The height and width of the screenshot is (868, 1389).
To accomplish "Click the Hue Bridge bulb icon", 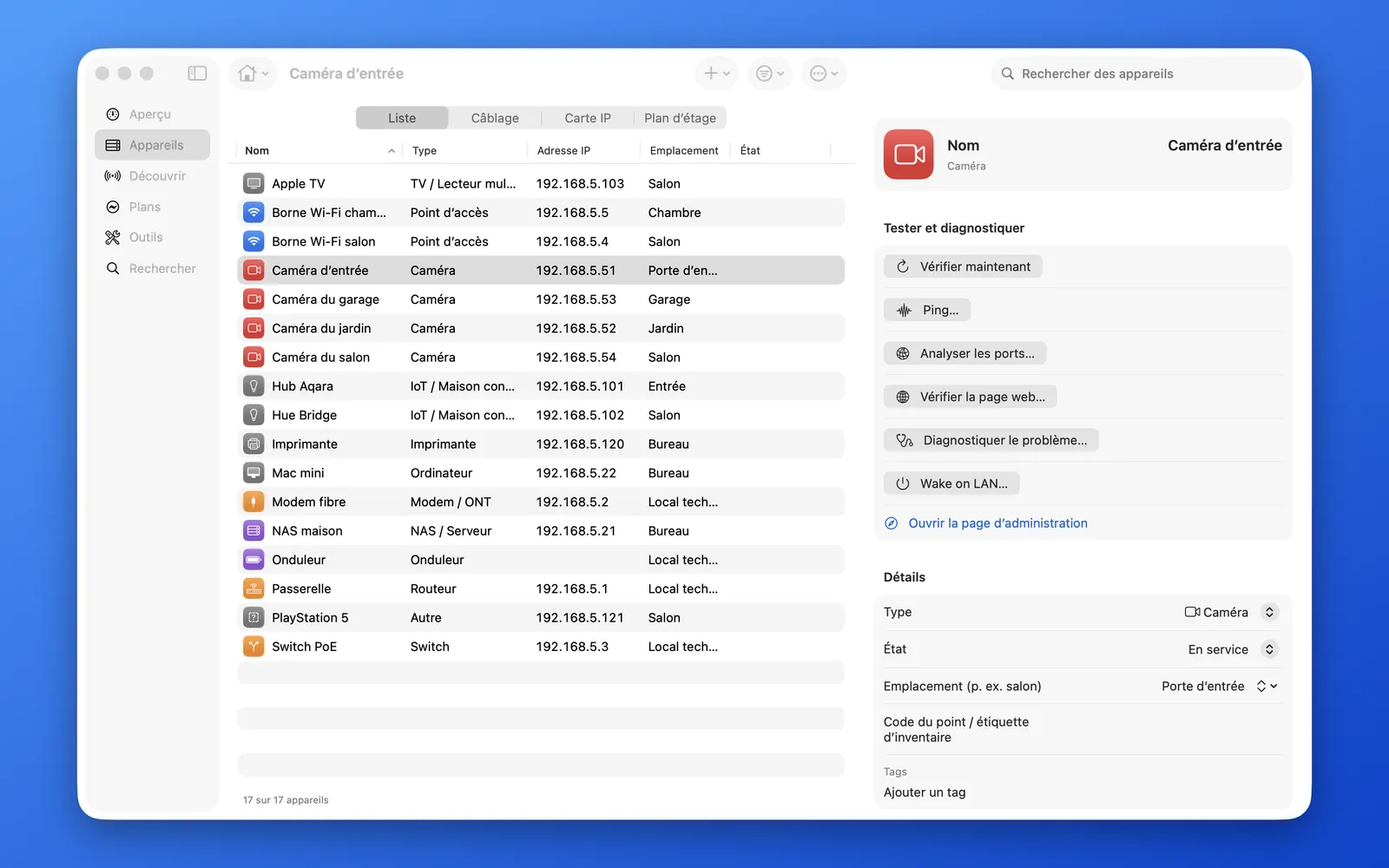I will point(253,415).
